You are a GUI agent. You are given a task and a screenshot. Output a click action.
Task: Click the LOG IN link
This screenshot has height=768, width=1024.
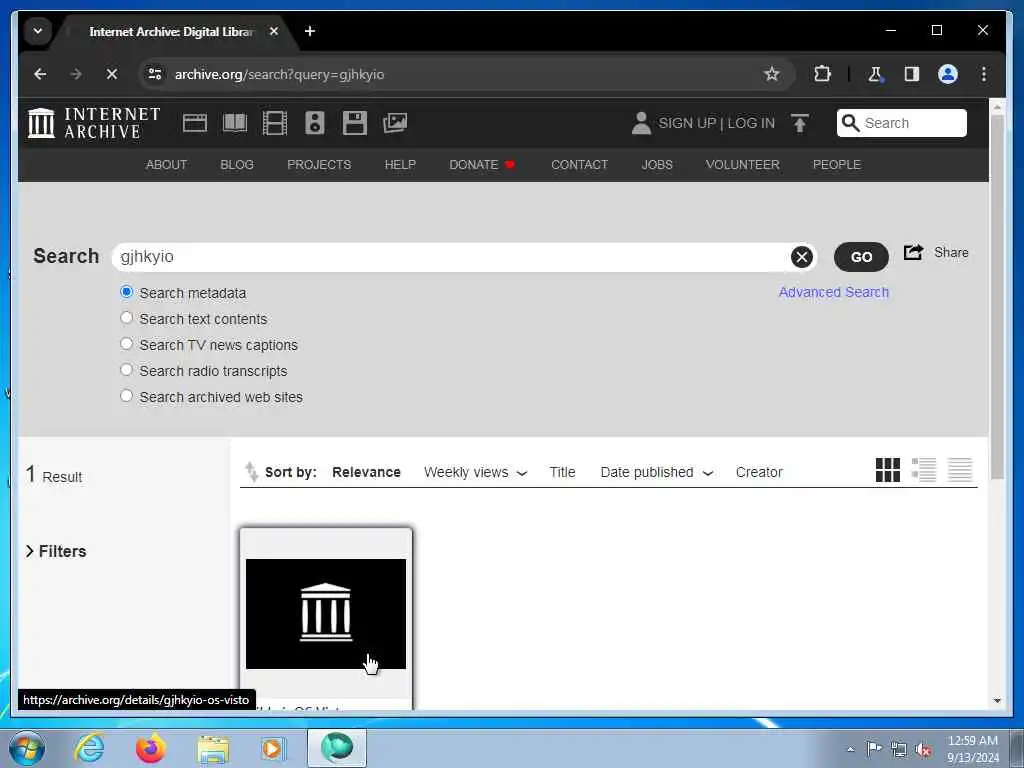tap(751, 123)
